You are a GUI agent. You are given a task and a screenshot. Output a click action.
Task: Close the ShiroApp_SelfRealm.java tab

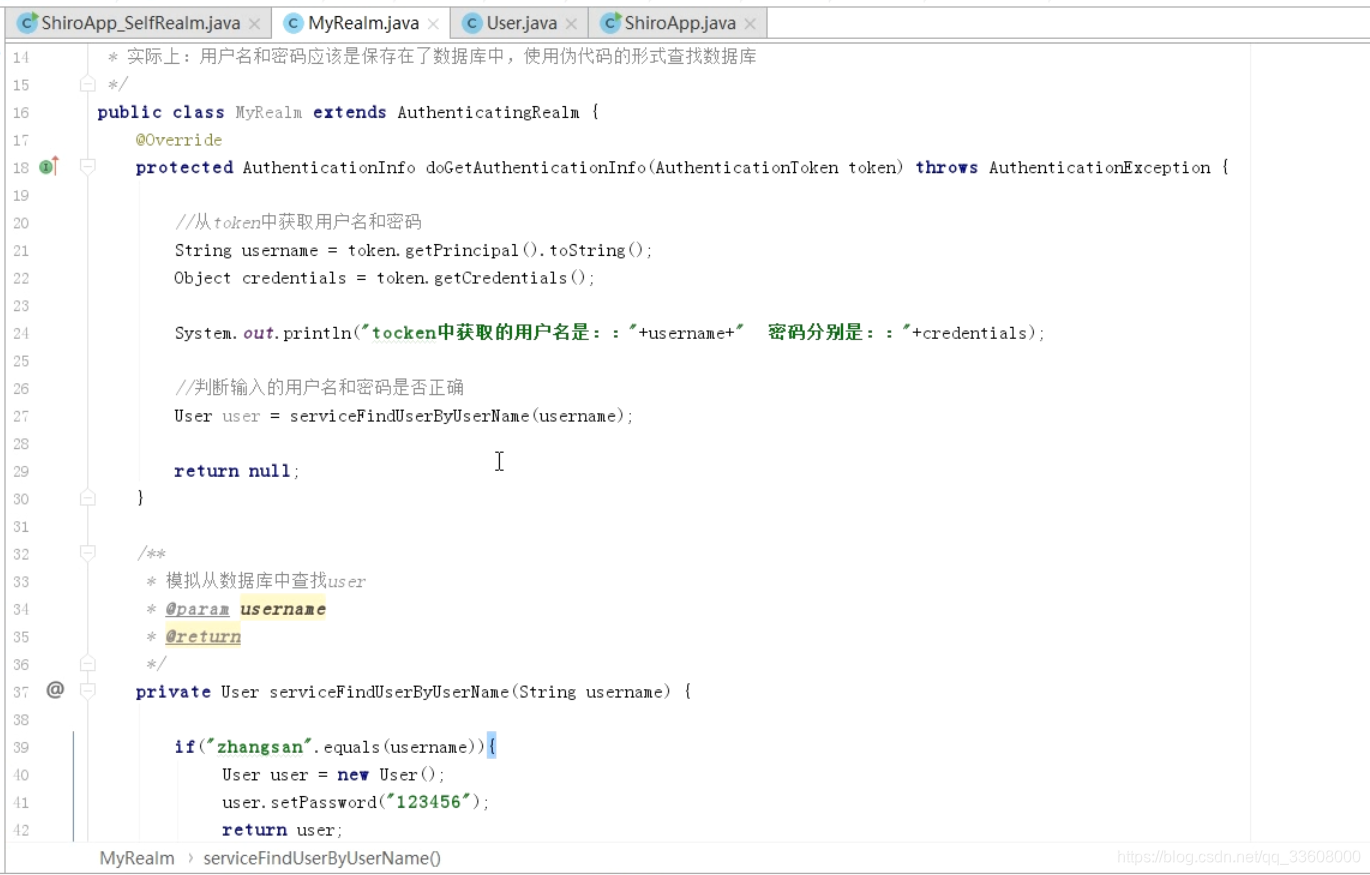click(x=254, y=24)
